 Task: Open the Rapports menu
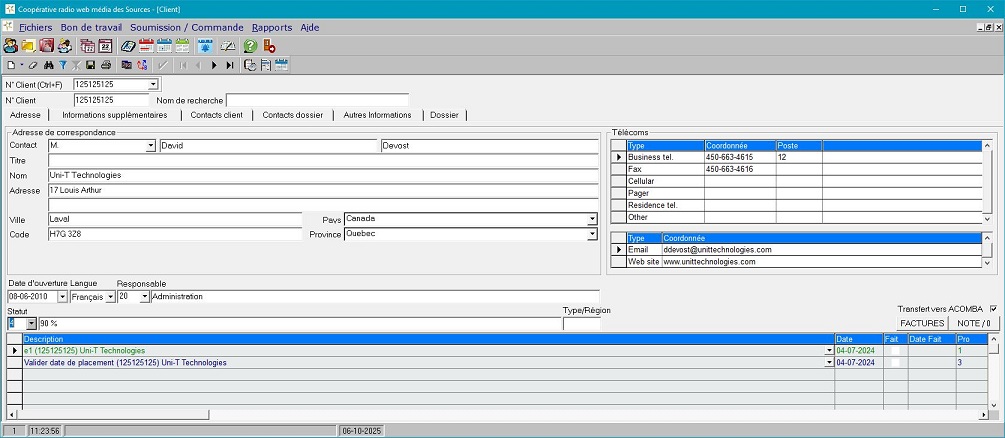pyautogui.click(x=271, y=27)
